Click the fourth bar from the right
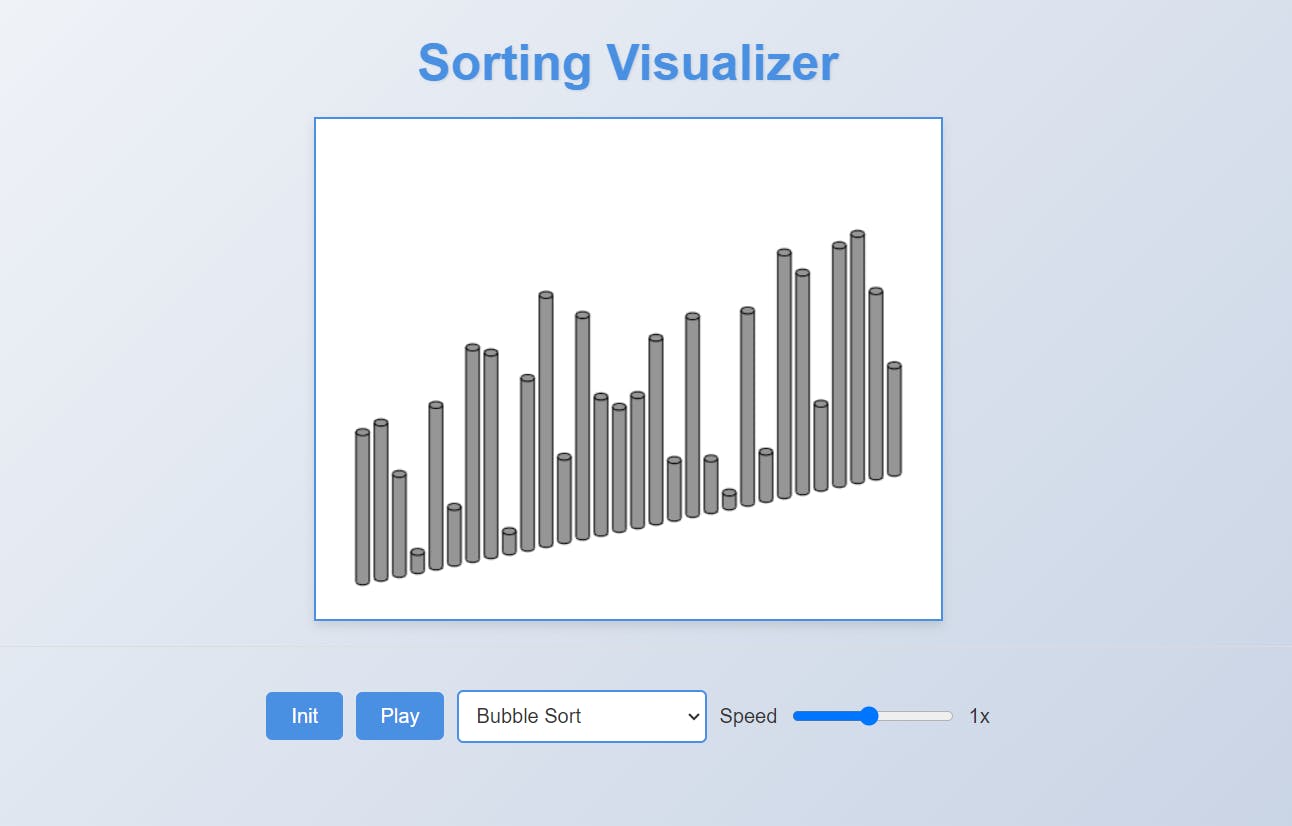The height and width of the screenshot is (826, 1292). click(x=839, y=365)
